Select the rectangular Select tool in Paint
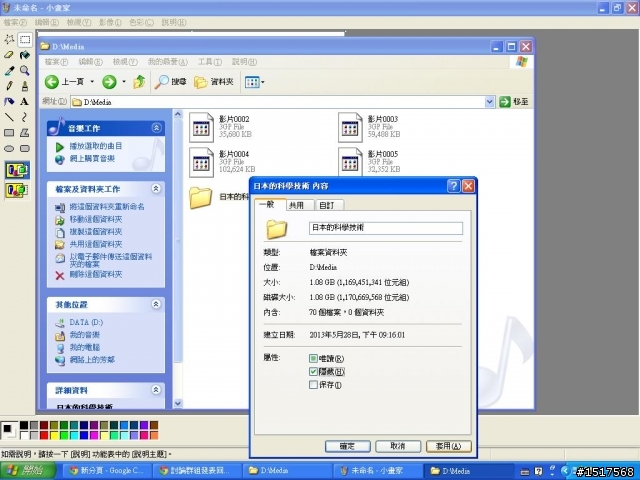 25,39
